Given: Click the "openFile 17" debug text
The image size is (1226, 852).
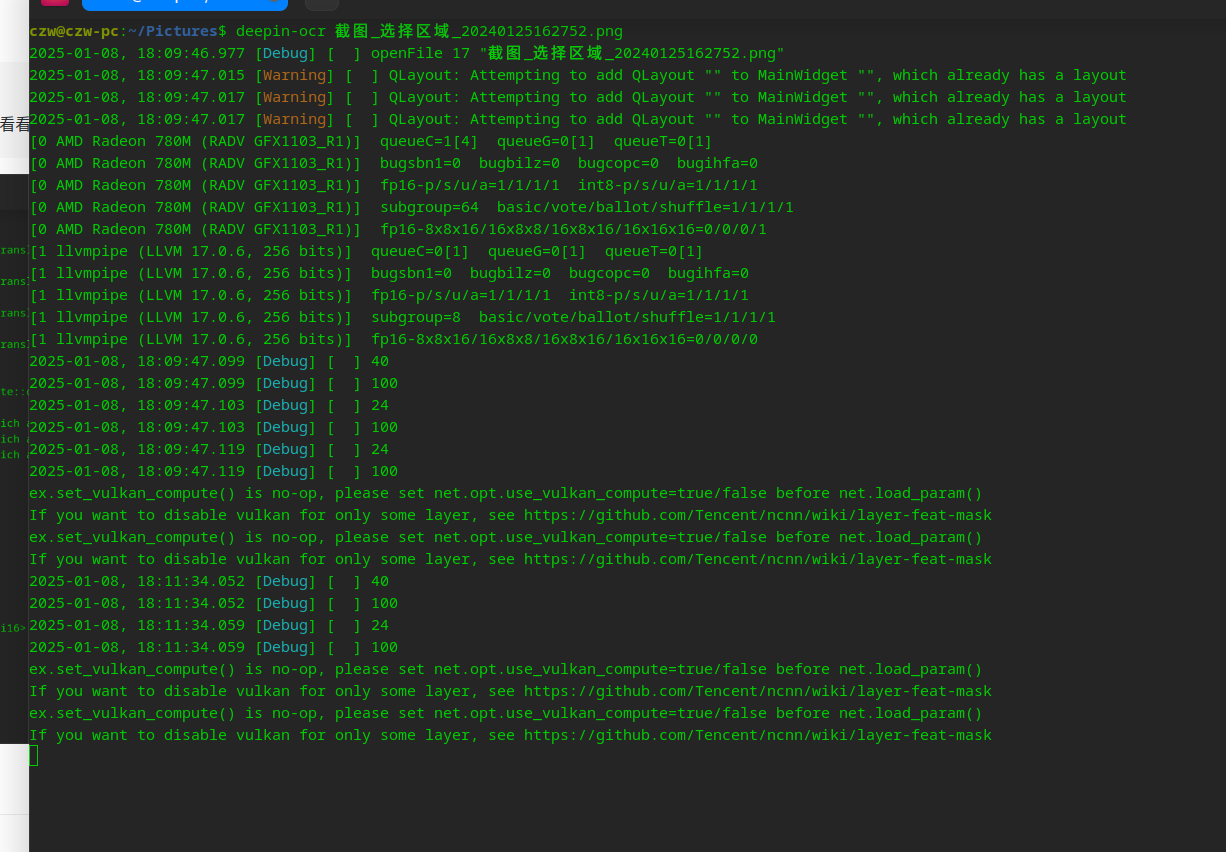Looking at the screenshot, I should tap(420, 53).
